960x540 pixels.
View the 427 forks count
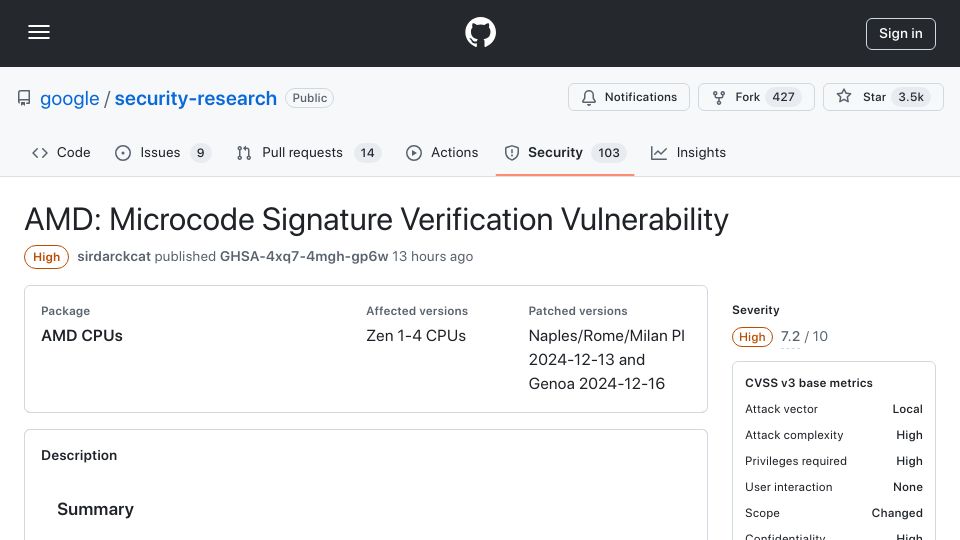coord(783,97)
